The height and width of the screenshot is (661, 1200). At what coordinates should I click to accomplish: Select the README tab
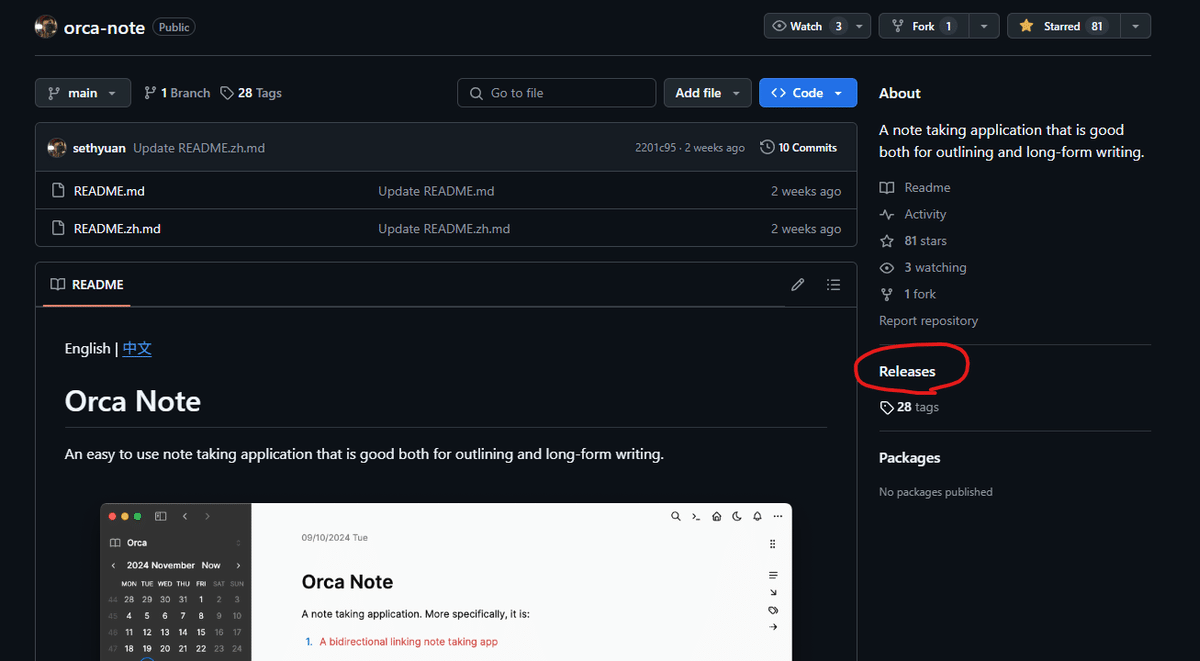88,285
